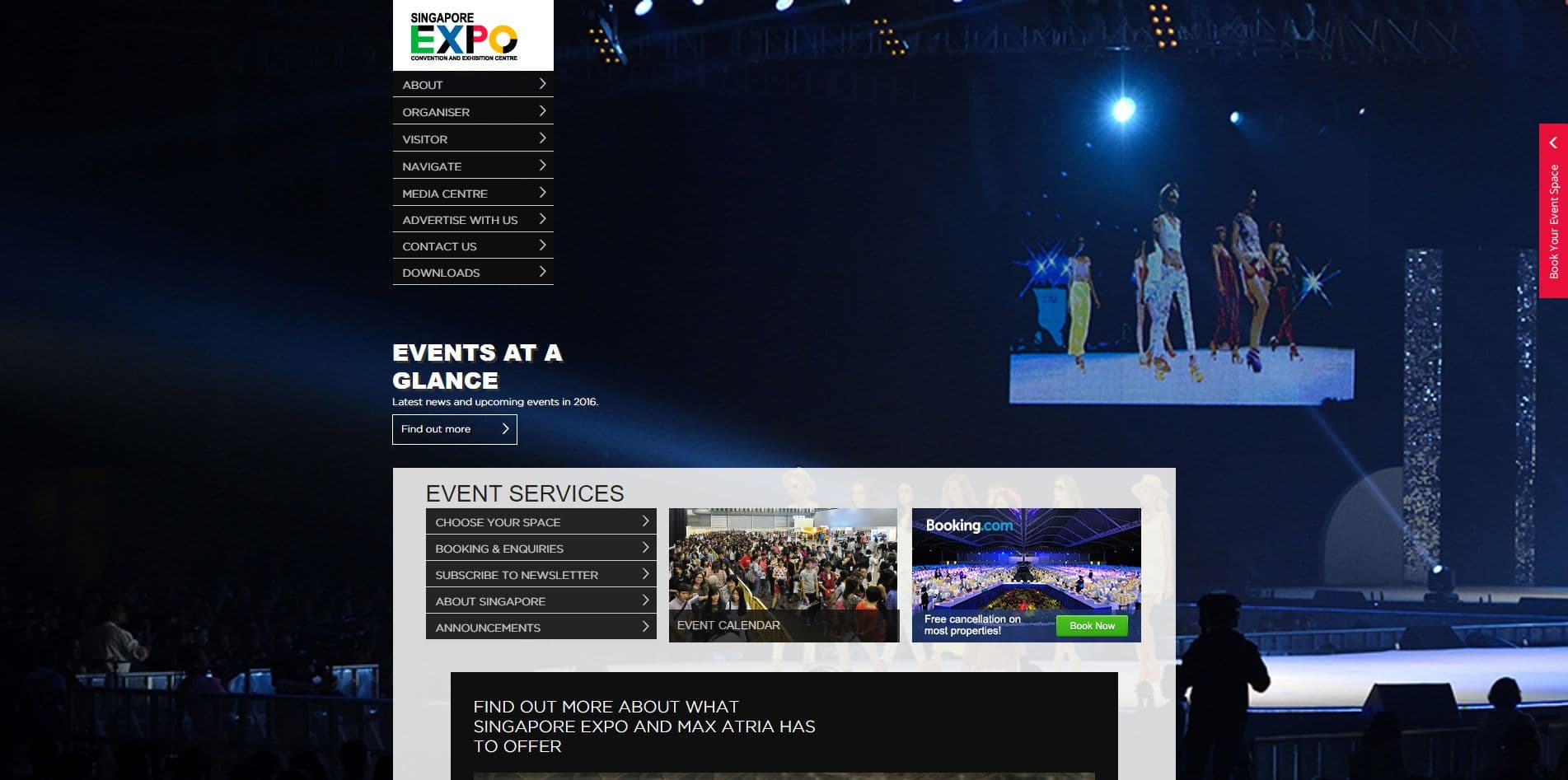Click the chevron beside CHOOSE YOUR SPACE

click(645, 521)
